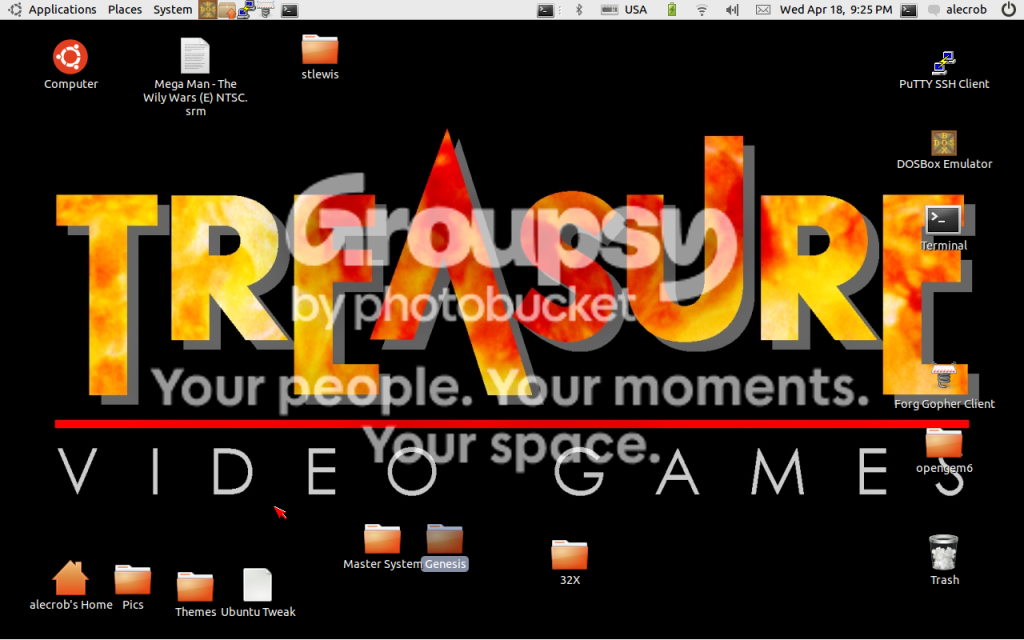Select the DOSBox Emulator desktop shortcut
1024x640 pixels.
944,143
